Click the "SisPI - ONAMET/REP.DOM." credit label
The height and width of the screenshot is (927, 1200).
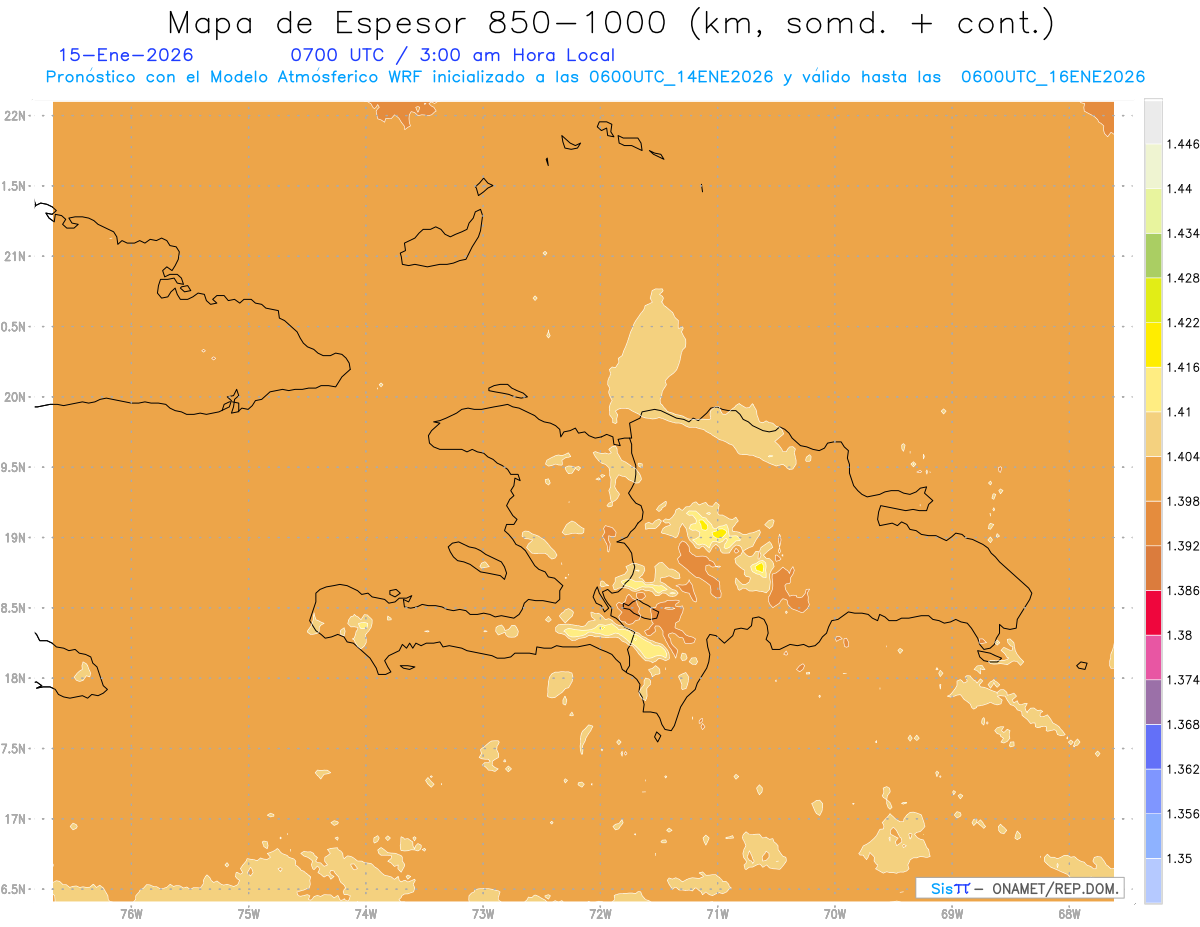1020,888
